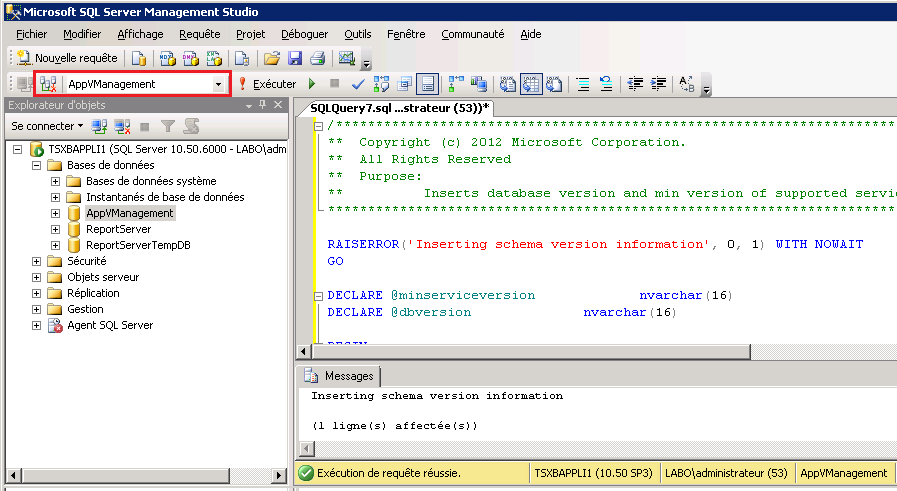Click the Object Explorer filter funnel
The width and height of the screenshot is (897, 491).
168,126
